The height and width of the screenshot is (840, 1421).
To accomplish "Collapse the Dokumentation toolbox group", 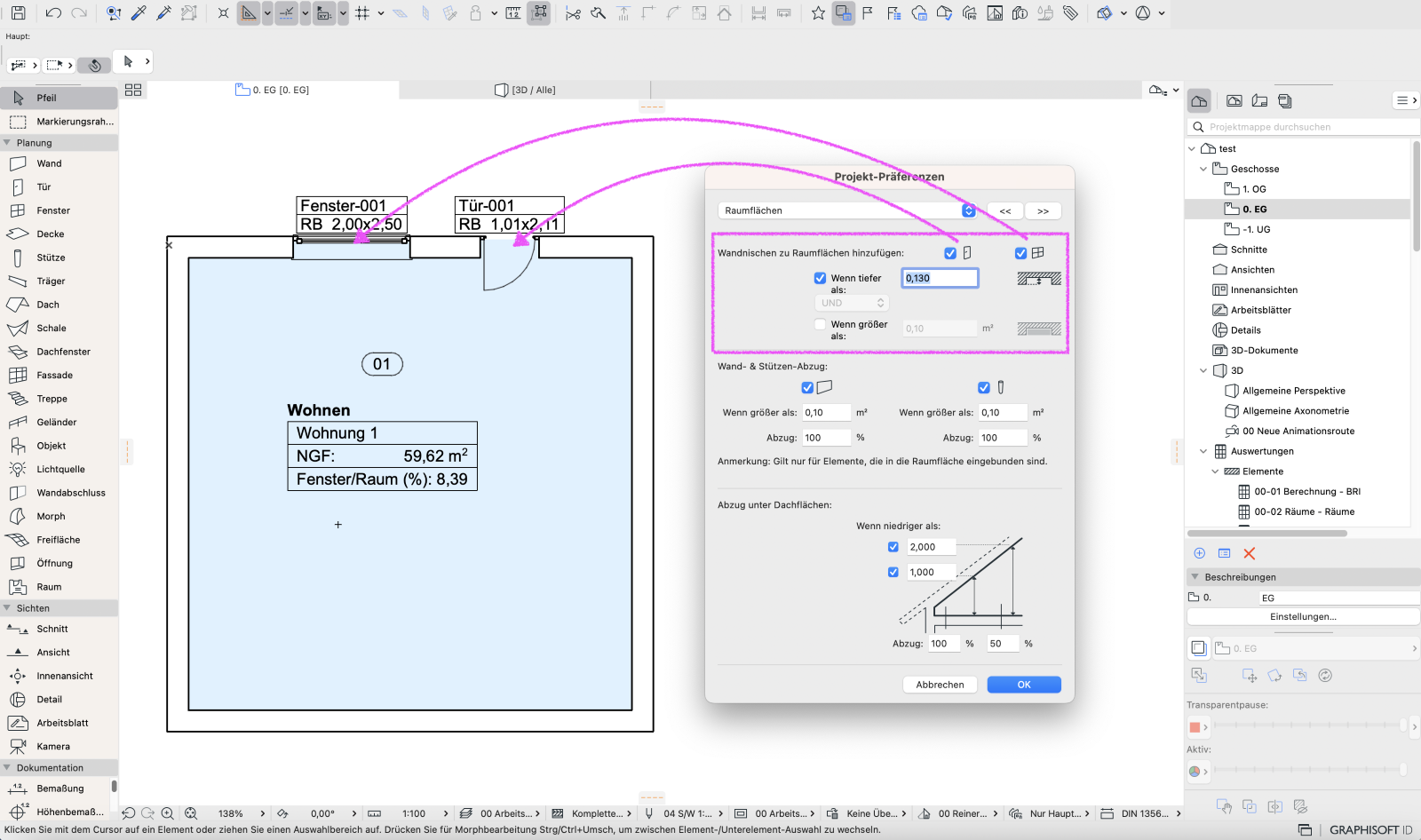I will point(7,768).
